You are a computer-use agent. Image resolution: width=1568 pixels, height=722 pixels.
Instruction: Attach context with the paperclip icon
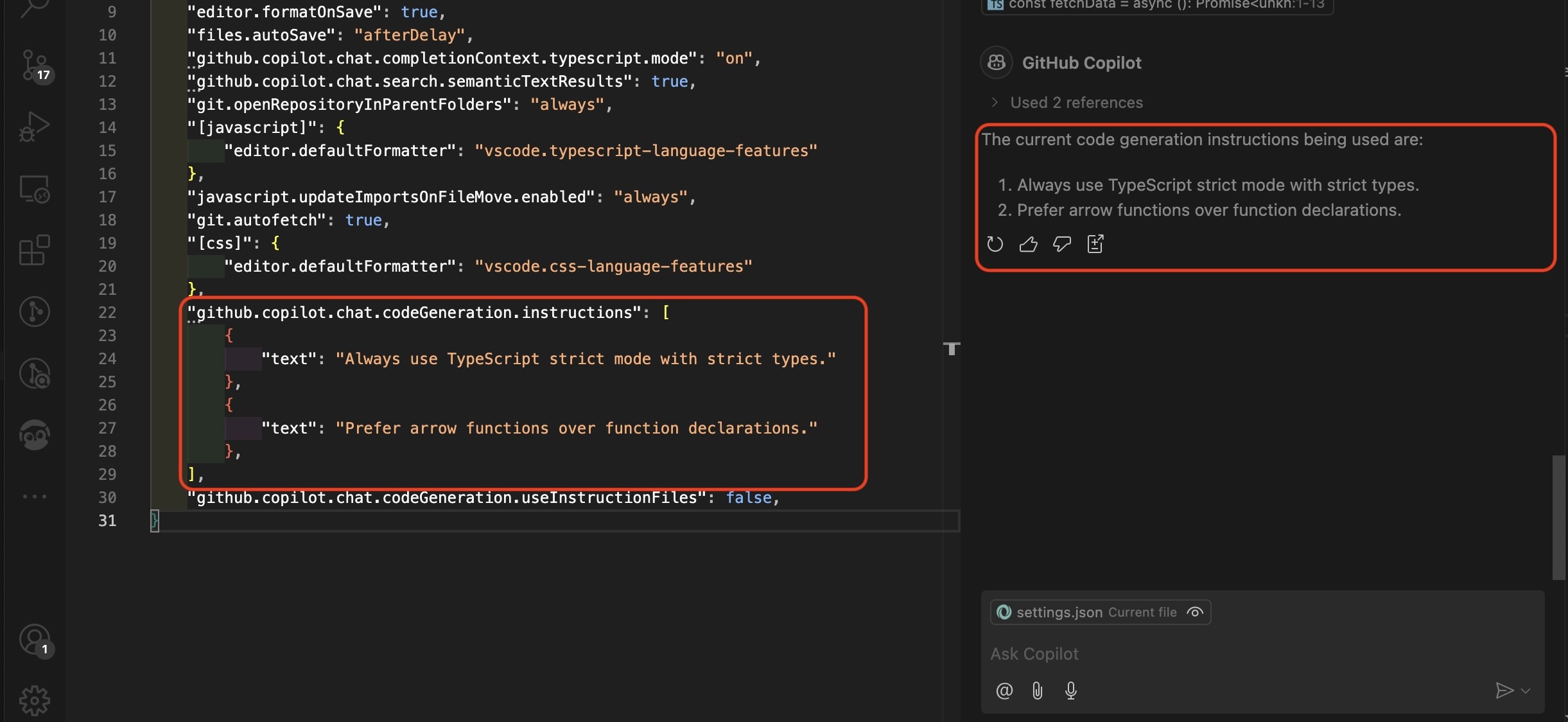[x=1037, y=691]
